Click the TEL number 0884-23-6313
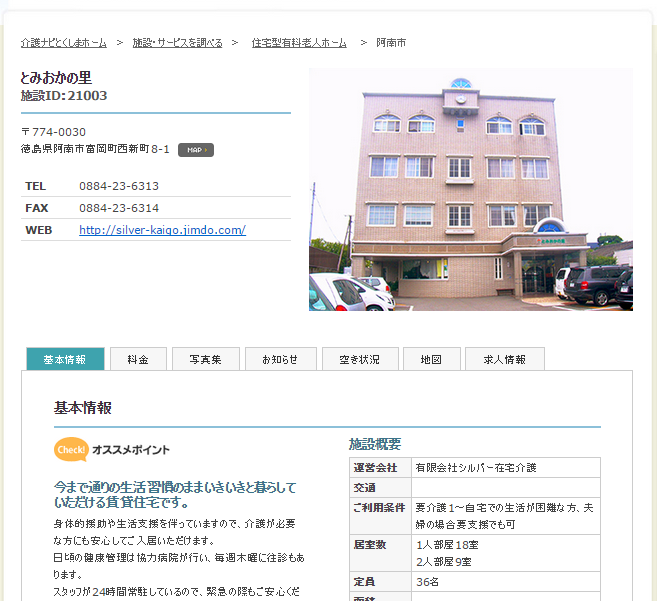Image resolution: width=657 pixels, height=601 pixels. (119, 186)
